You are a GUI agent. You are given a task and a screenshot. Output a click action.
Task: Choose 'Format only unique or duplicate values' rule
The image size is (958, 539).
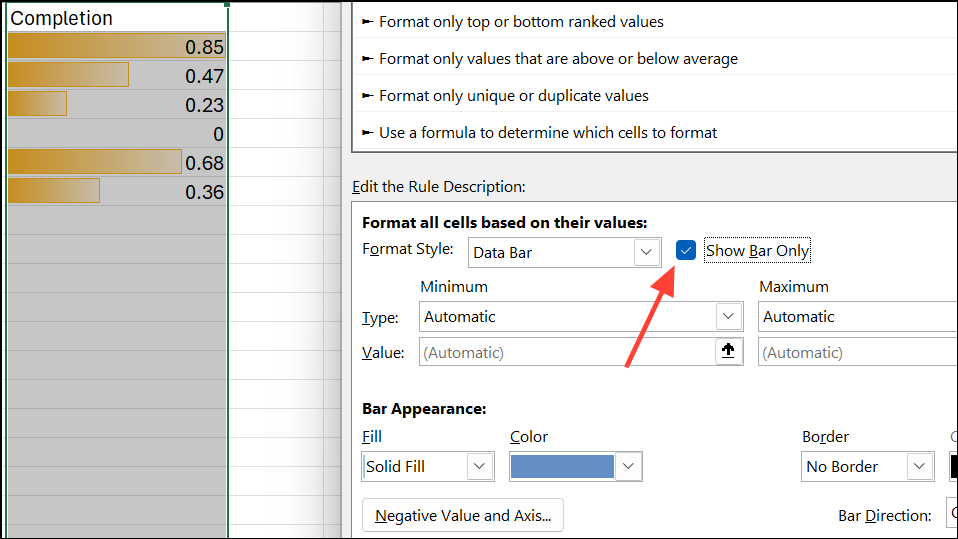(x=514, y=96)
